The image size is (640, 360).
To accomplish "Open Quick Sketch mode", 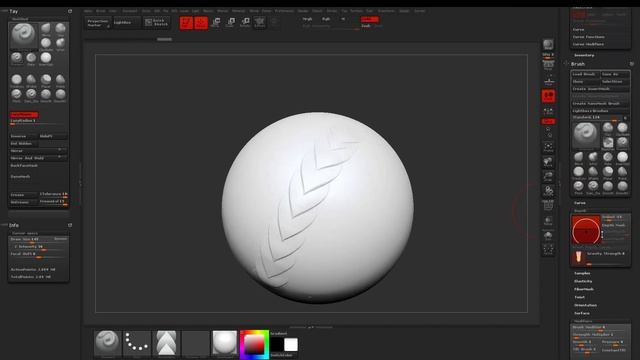I will (x=156, y=22).
